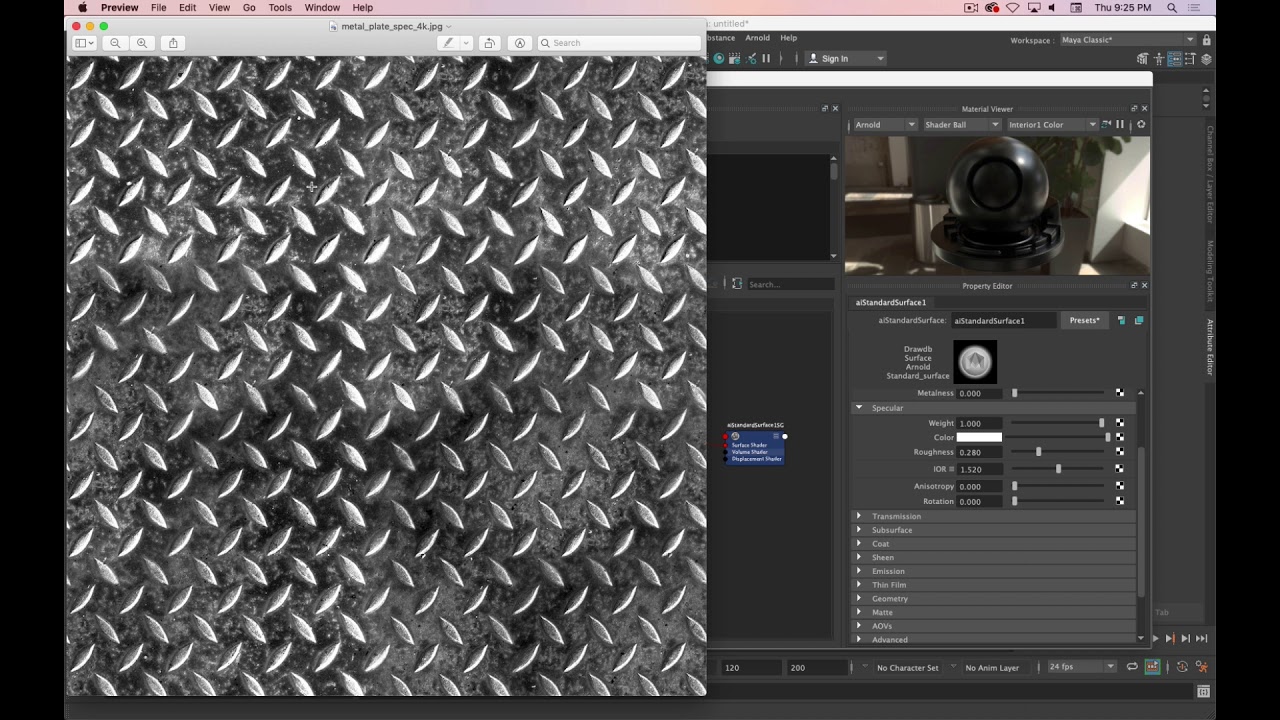Viewport: 1280px width, 720px height.
Task: Go to end of playback range
Action: click(x=1201, y=638)
